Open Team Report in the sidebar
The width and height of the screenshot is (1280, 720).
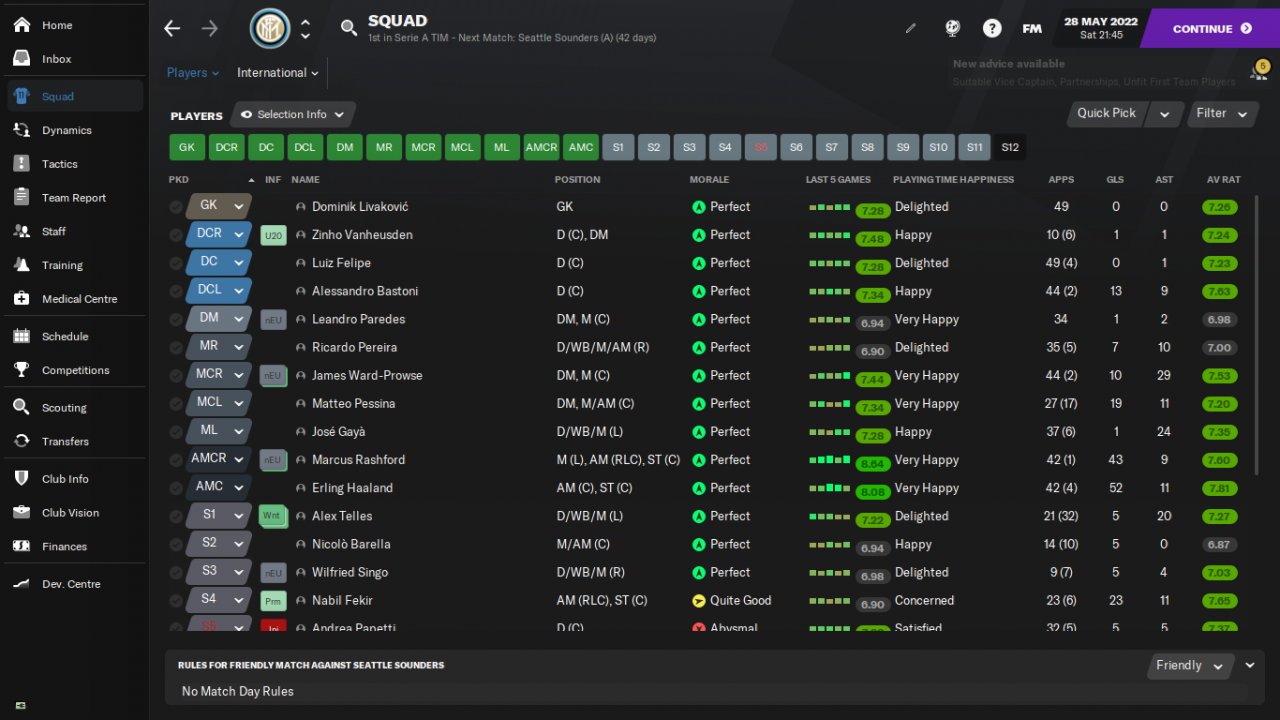[75, 198]
